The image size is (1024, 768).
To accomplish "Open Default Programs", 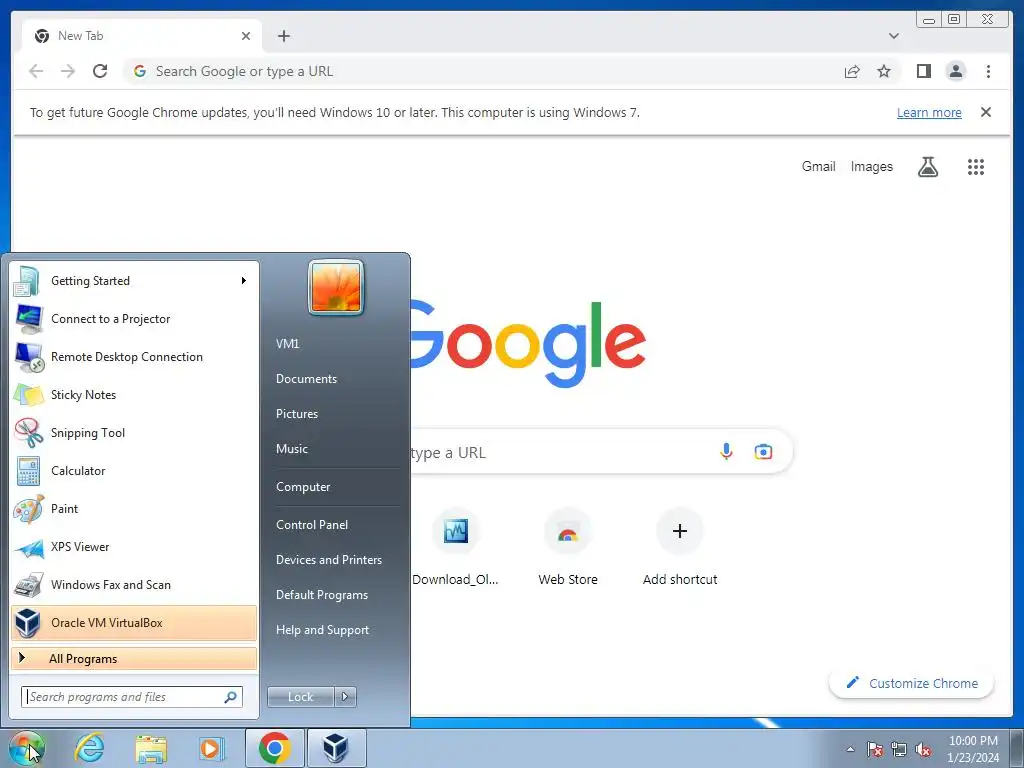I will [x=321, y=595].
